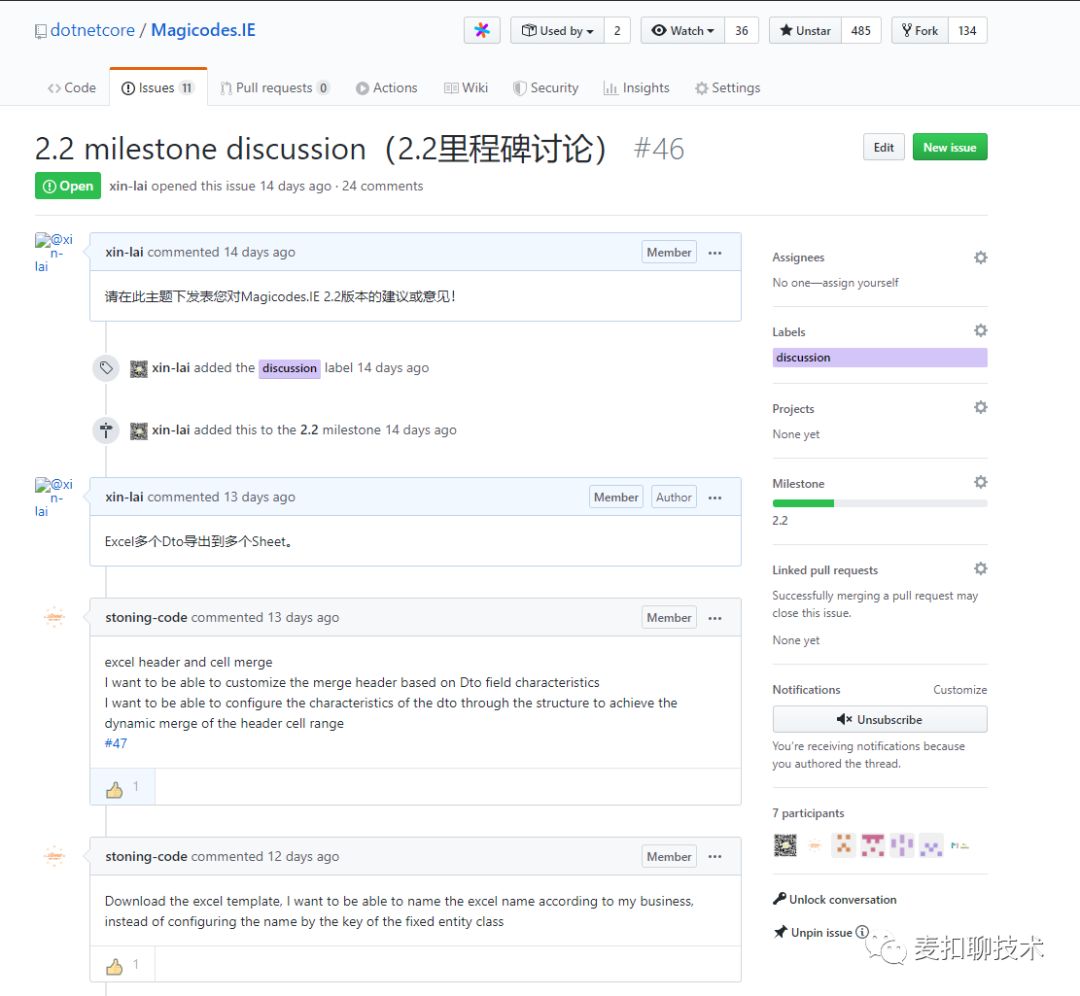Open the Milestone gear settings
The width and height of the screenshot is (1080, 996).
(980, 482)
